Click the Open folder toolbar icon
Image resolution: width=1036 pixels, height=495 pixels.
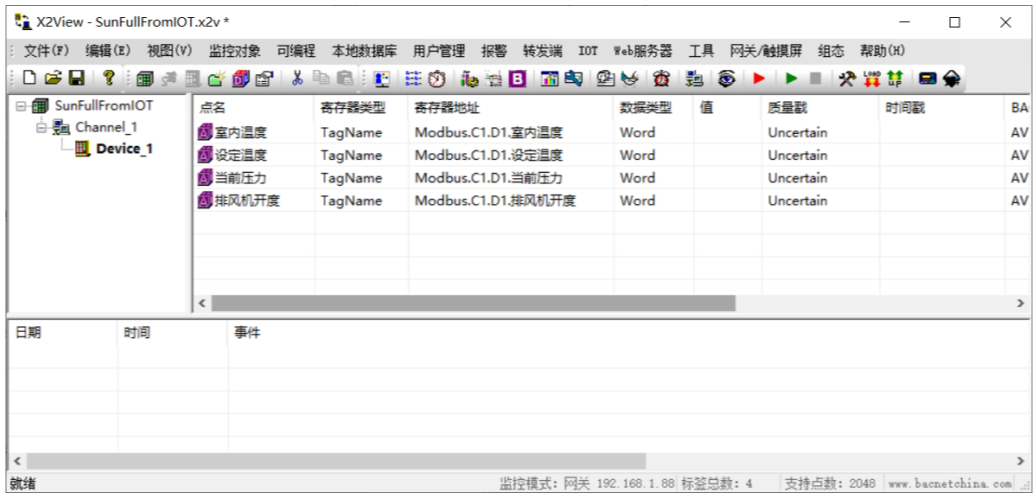(x=53, y=79)
